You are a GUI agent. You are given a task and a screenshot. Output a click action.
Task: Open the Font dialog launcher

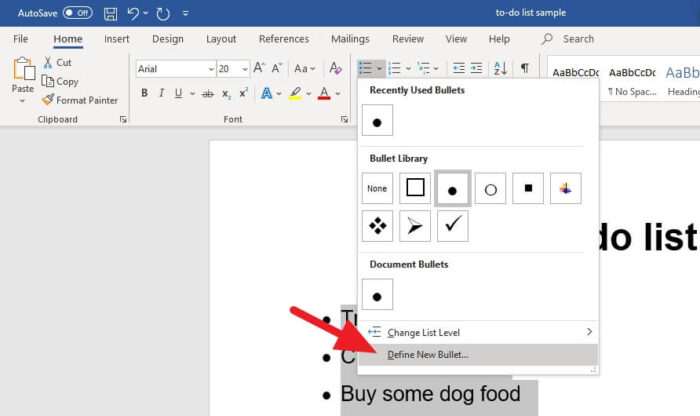pyautogui.click(x=344, y=120)
